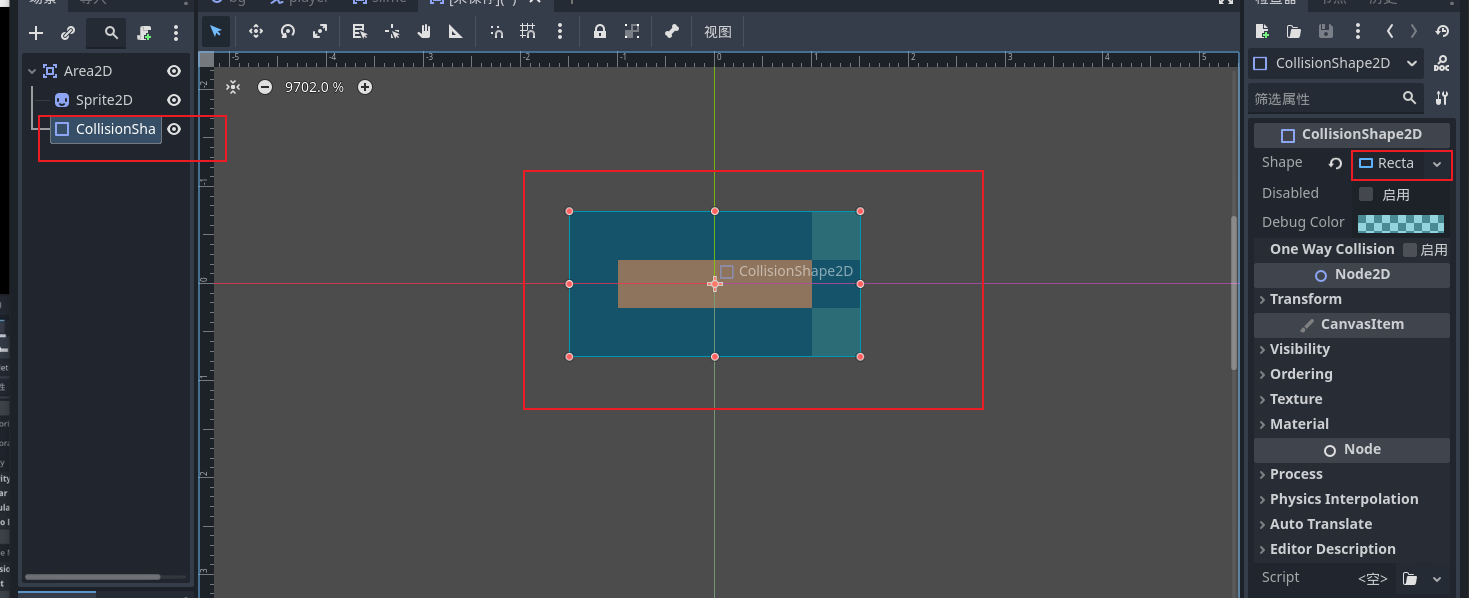Viewport: 1469px width, 598px height.
Task: Click the list selectable nodes tool
Action: pyautogui.click(x=360, y=31)
